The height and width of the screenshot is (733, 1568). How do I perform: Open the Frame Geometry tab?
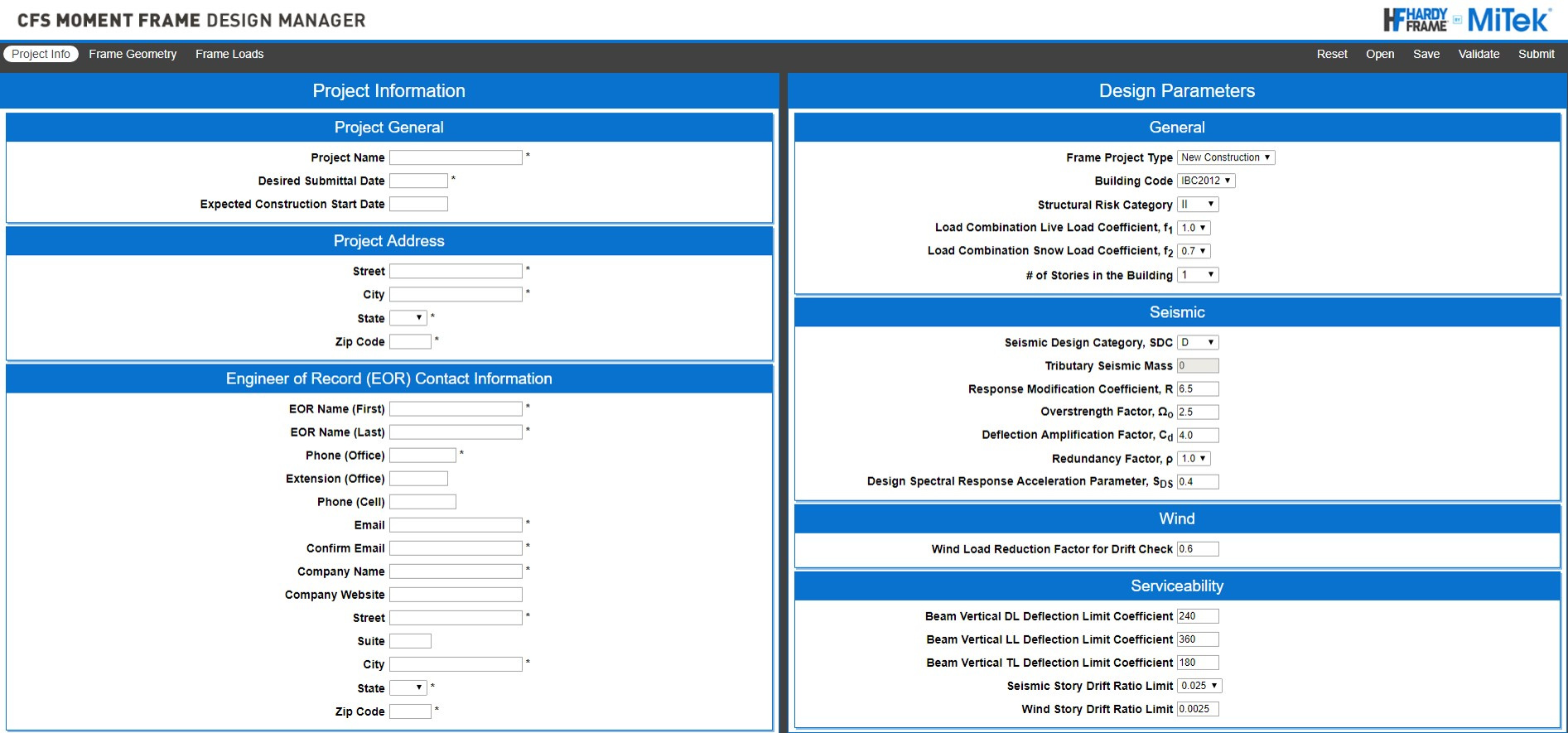pyautogui.click(x=133, y=54)
